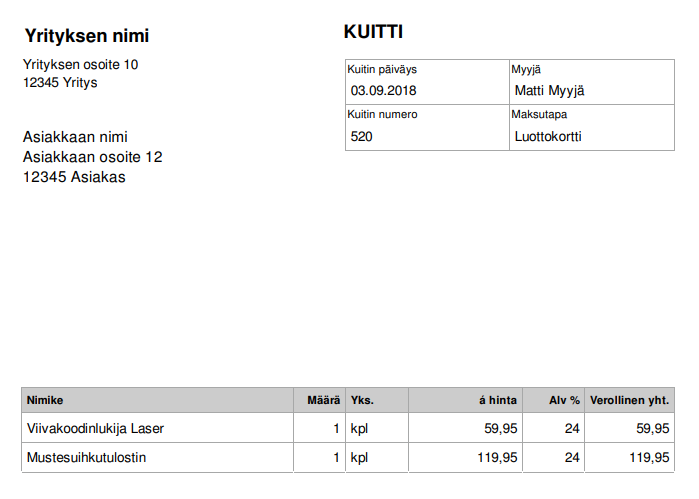Click the 'Nimike' column header
The image size is (699, 499).
tap(45, 400)
